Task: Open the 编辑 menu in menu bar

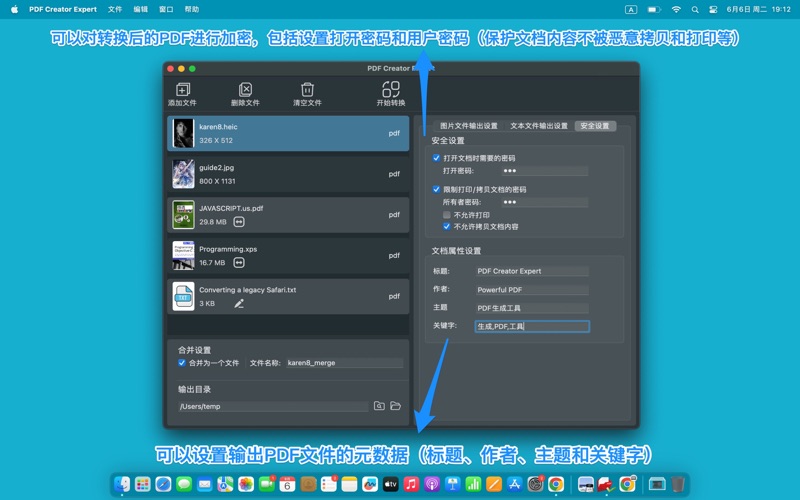Action: click(140, 9)
